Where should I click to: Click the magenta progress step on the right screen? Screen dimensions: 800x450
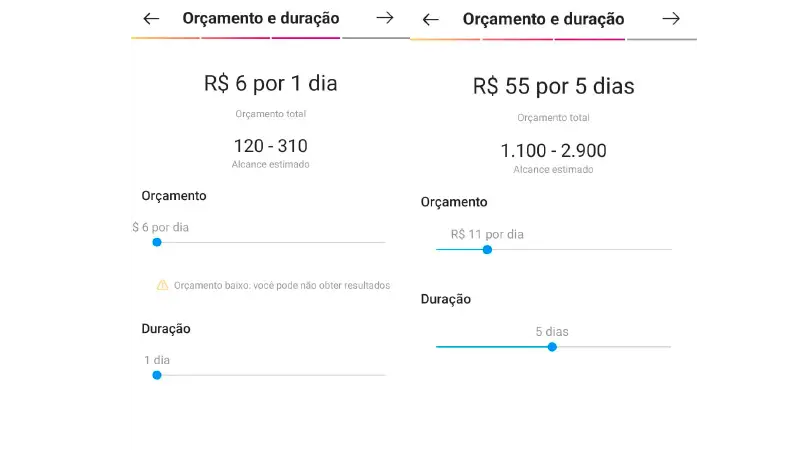coord(589,39)
